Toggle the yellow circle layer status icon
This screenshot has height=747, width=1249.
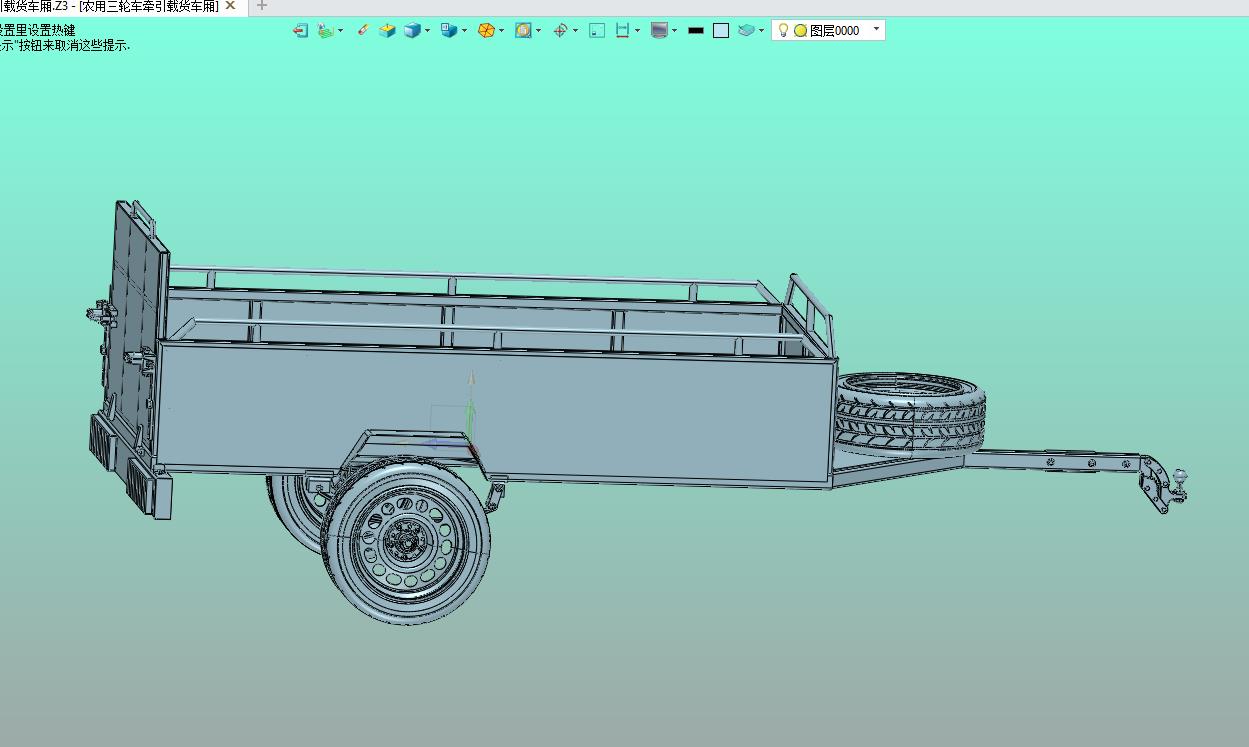coord(800,31)
